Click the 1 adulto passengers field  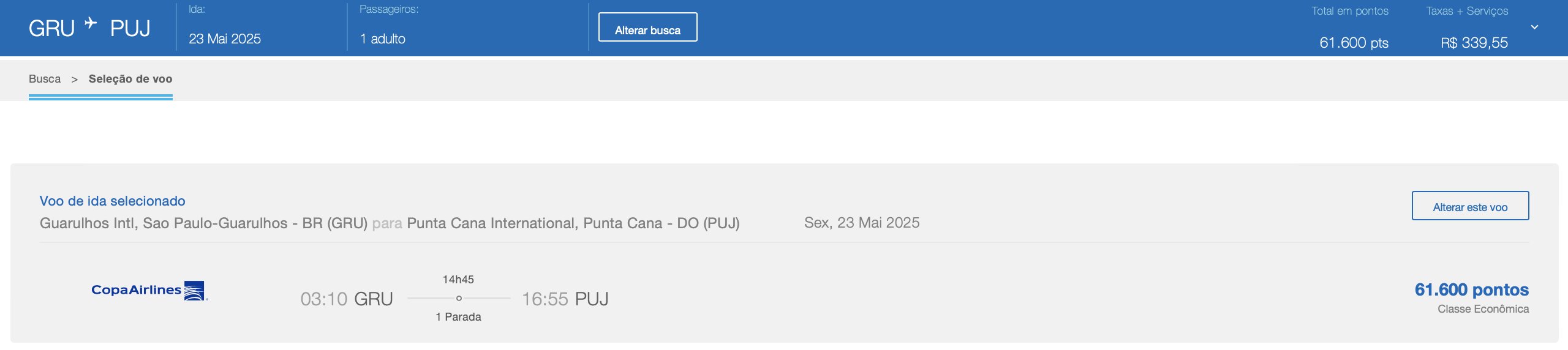click(x=383, y=39)
